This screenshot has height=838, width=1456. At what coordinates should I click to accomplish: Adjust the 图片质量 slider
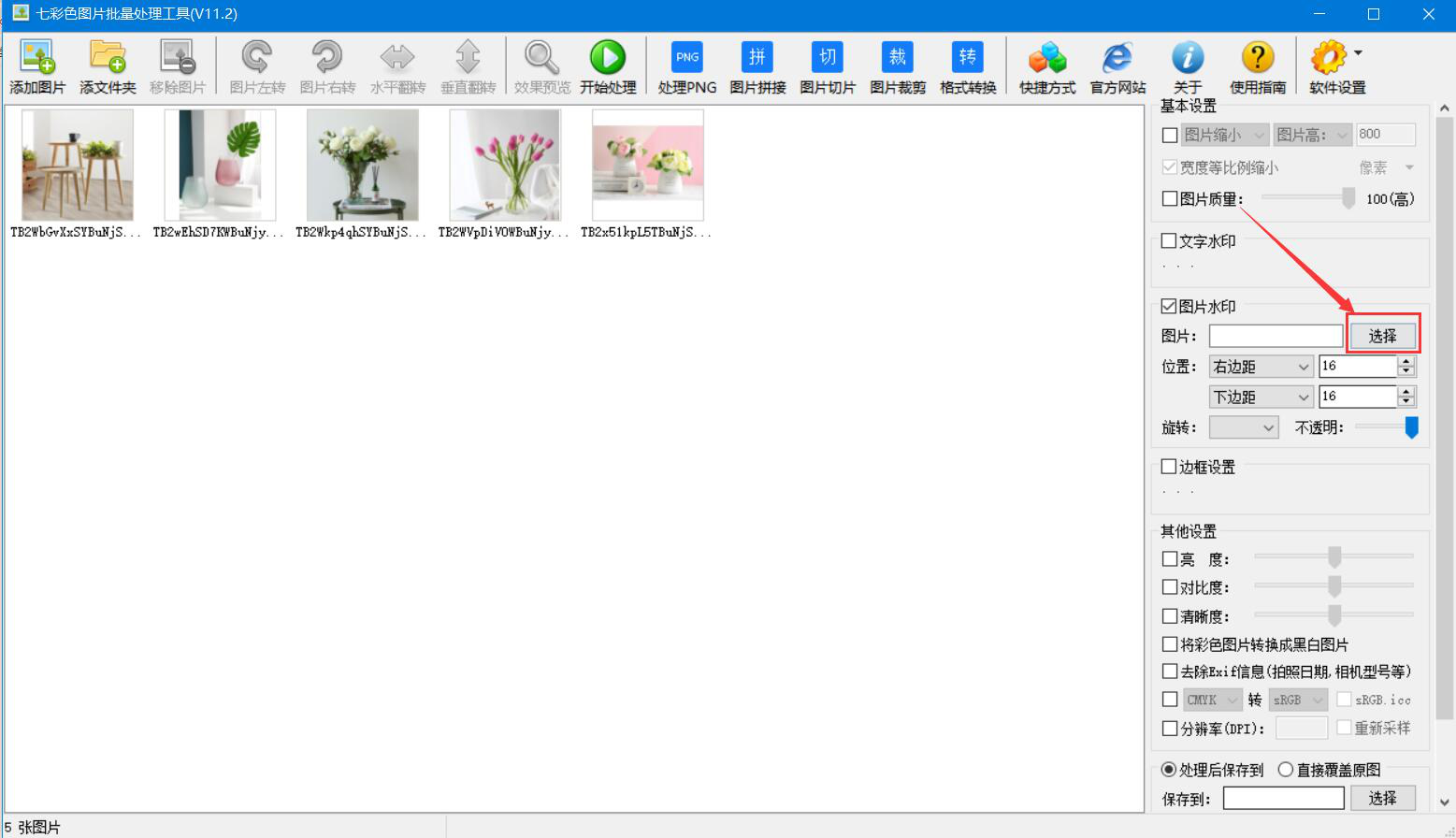pyautogui.click(x=1348, y=198)
